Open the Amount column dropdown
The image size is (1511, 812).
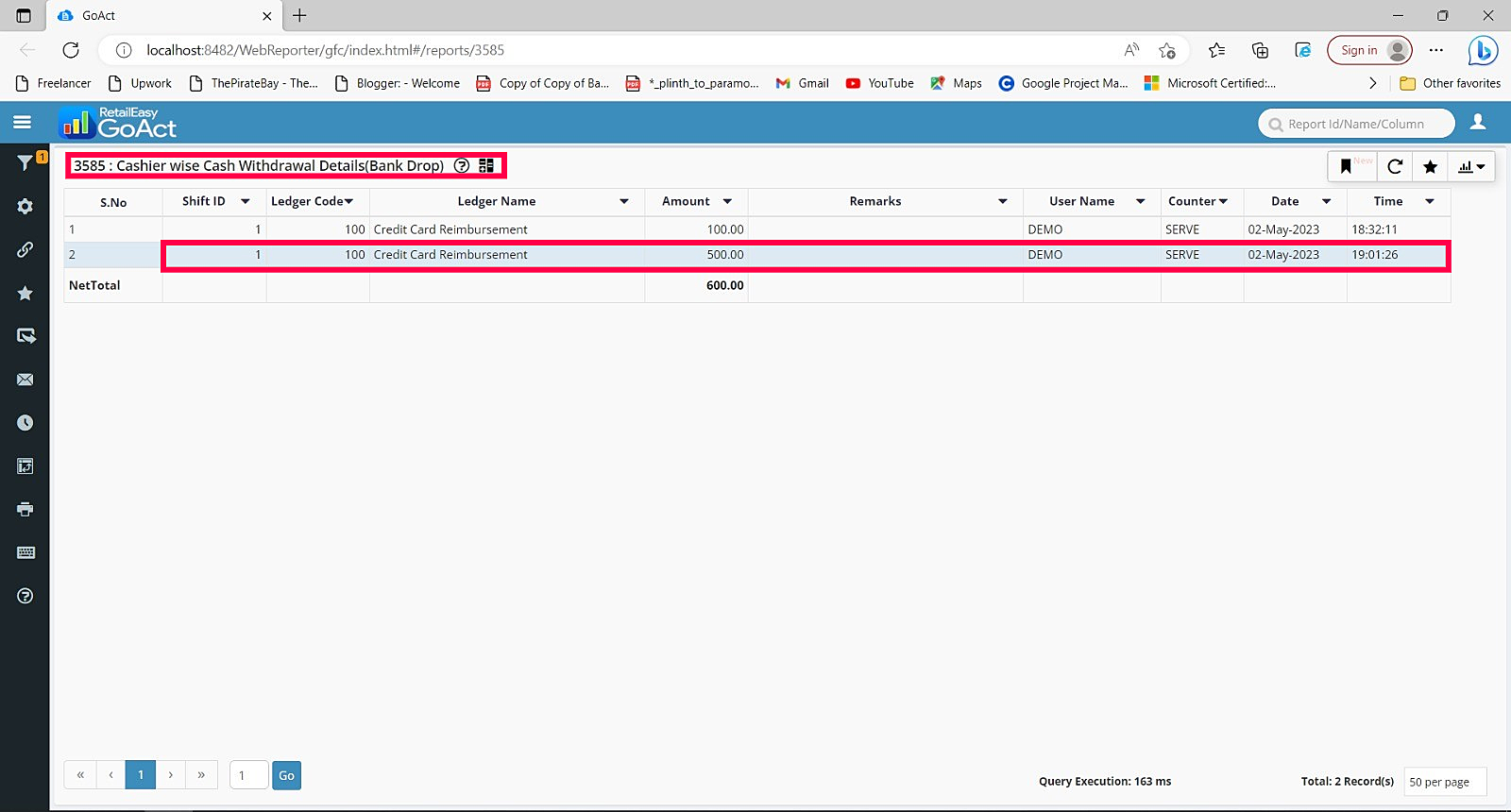[x=727, y=201]
